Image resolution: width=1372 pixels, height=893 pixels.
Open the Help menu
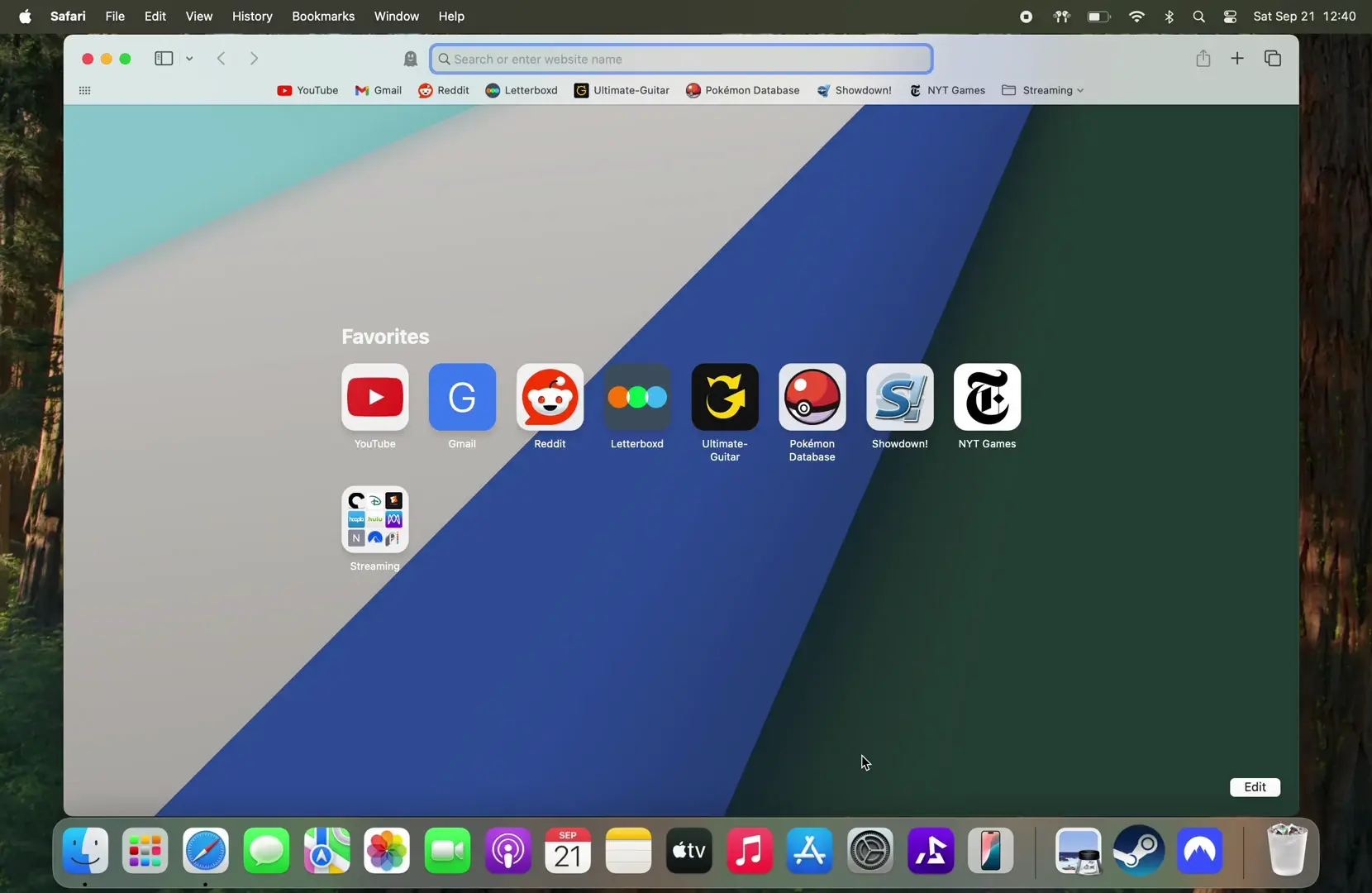[451, 17]
